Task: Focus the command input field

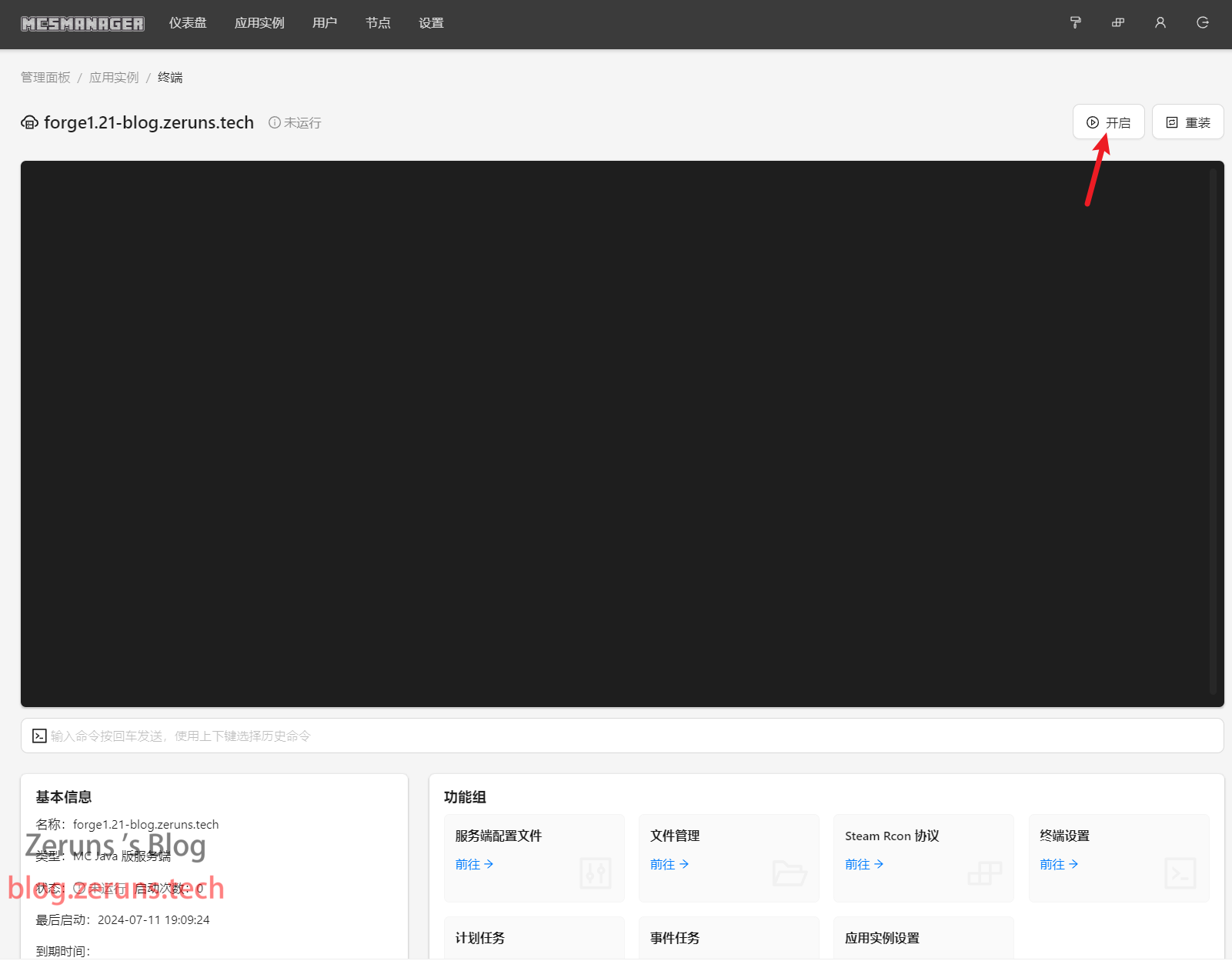Action: pyautogui.click(x=622, y=736)
